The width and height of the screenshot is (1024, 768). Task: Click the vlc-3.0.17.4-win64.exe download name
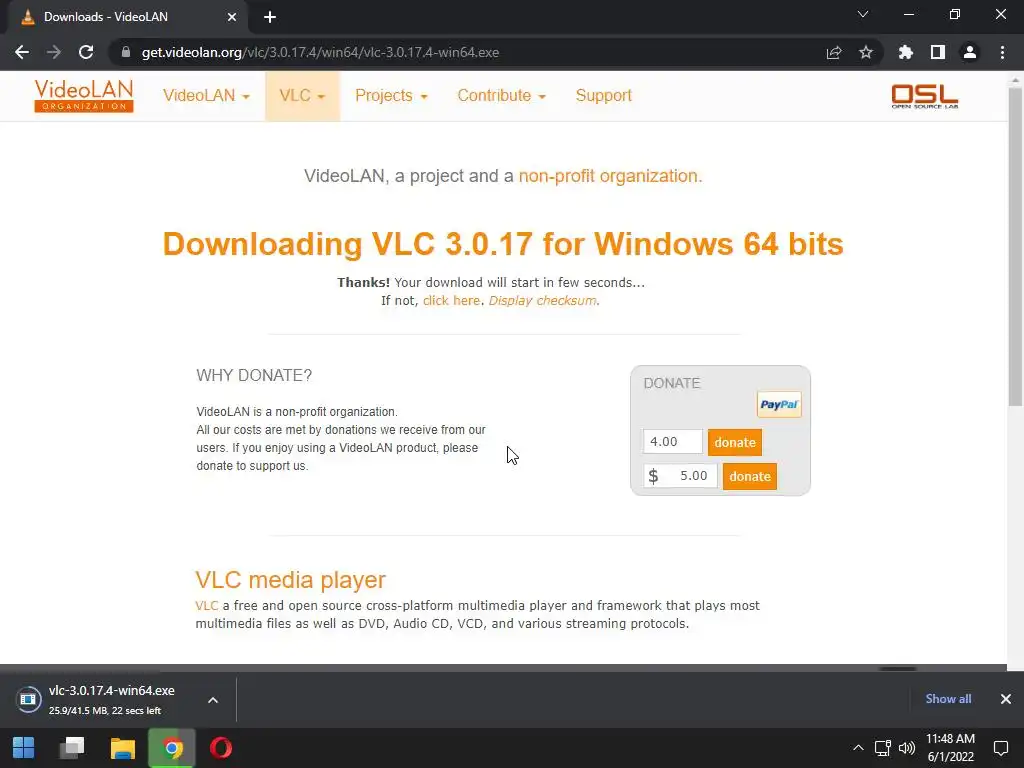pyautogui.click(x=112, y=690)
